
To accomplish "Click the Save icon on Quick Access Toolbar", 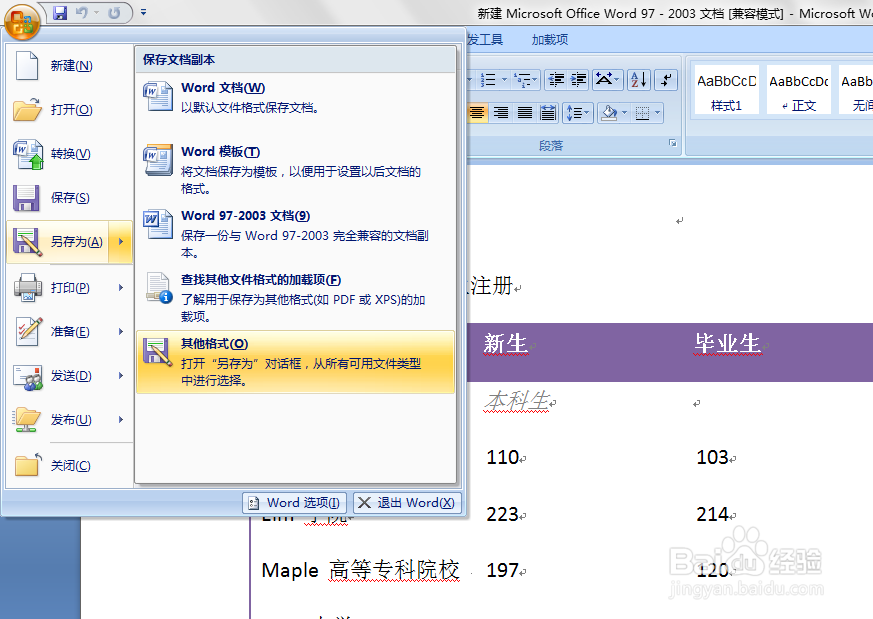I will coord(61,12).
